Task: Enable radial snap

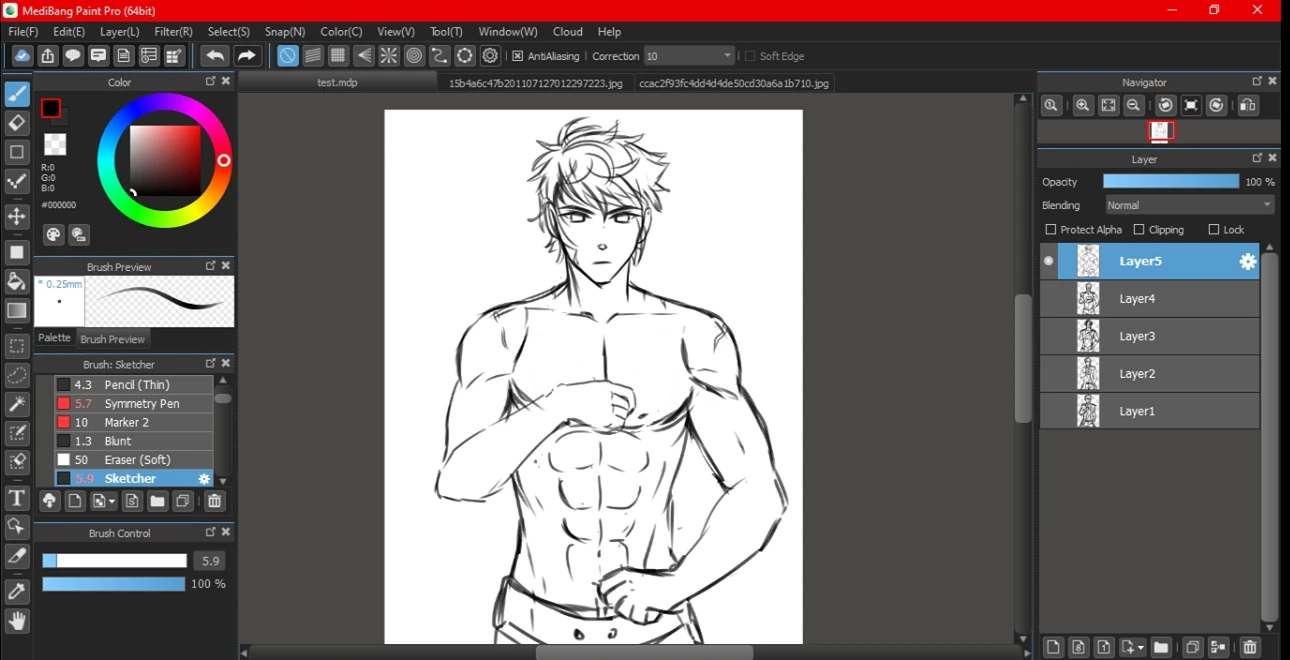Action: pyautogui.click(x=389, y=56)
